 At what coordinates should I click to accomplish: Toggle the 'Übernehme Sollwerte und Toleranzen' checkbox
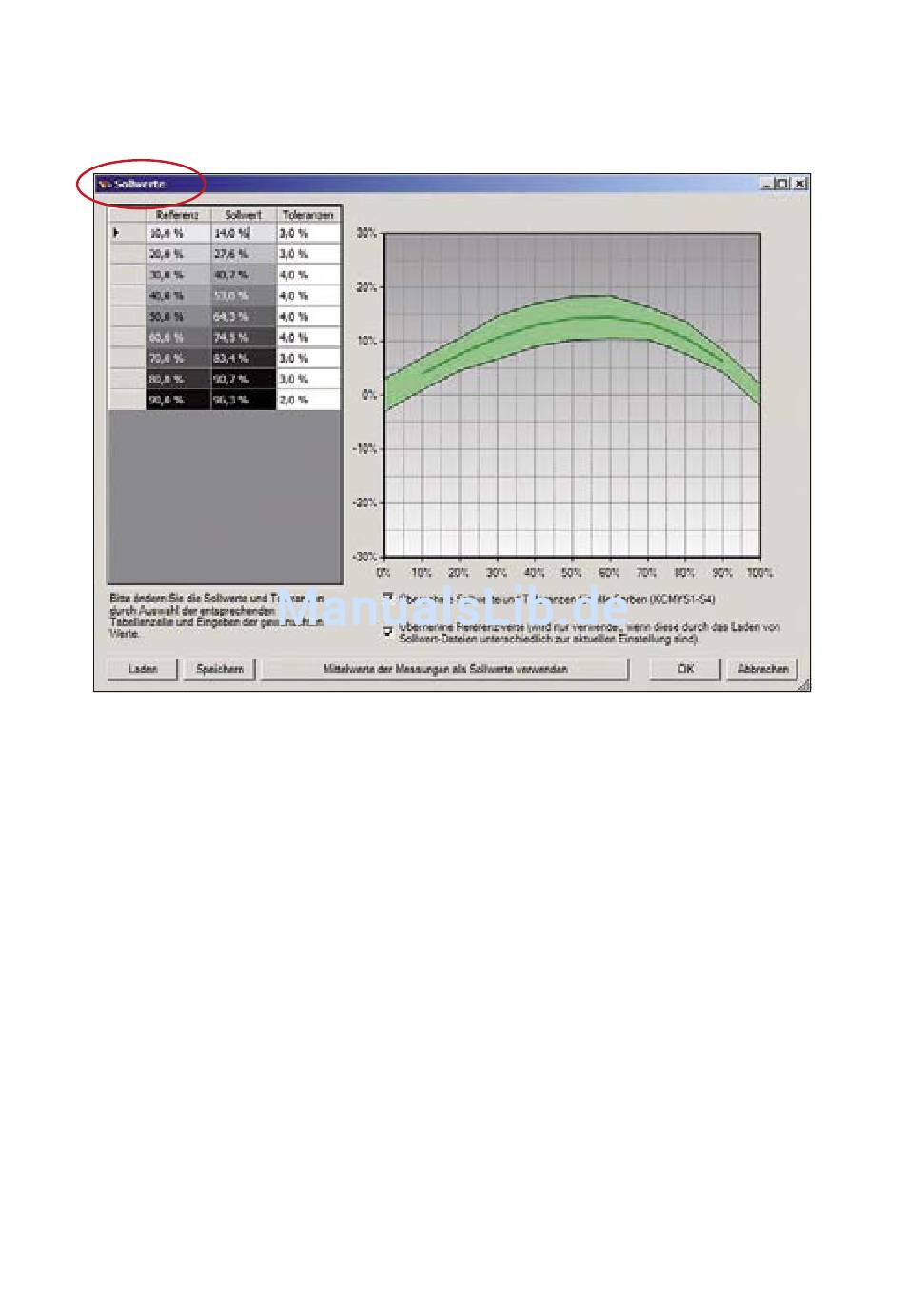tap(387, 598)
